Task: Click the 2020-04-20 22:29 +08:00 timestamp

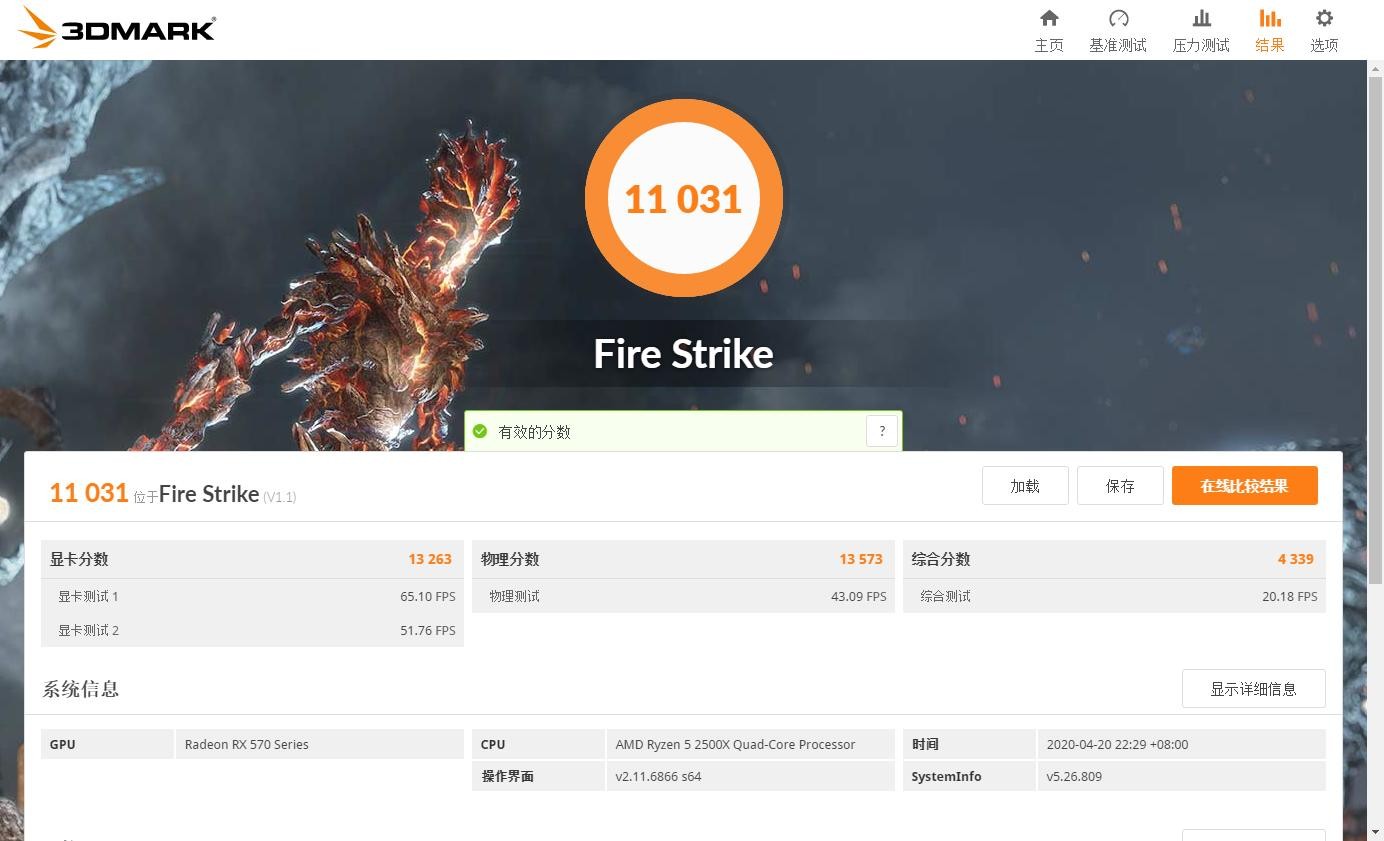Action: [x=1117, y=744]
